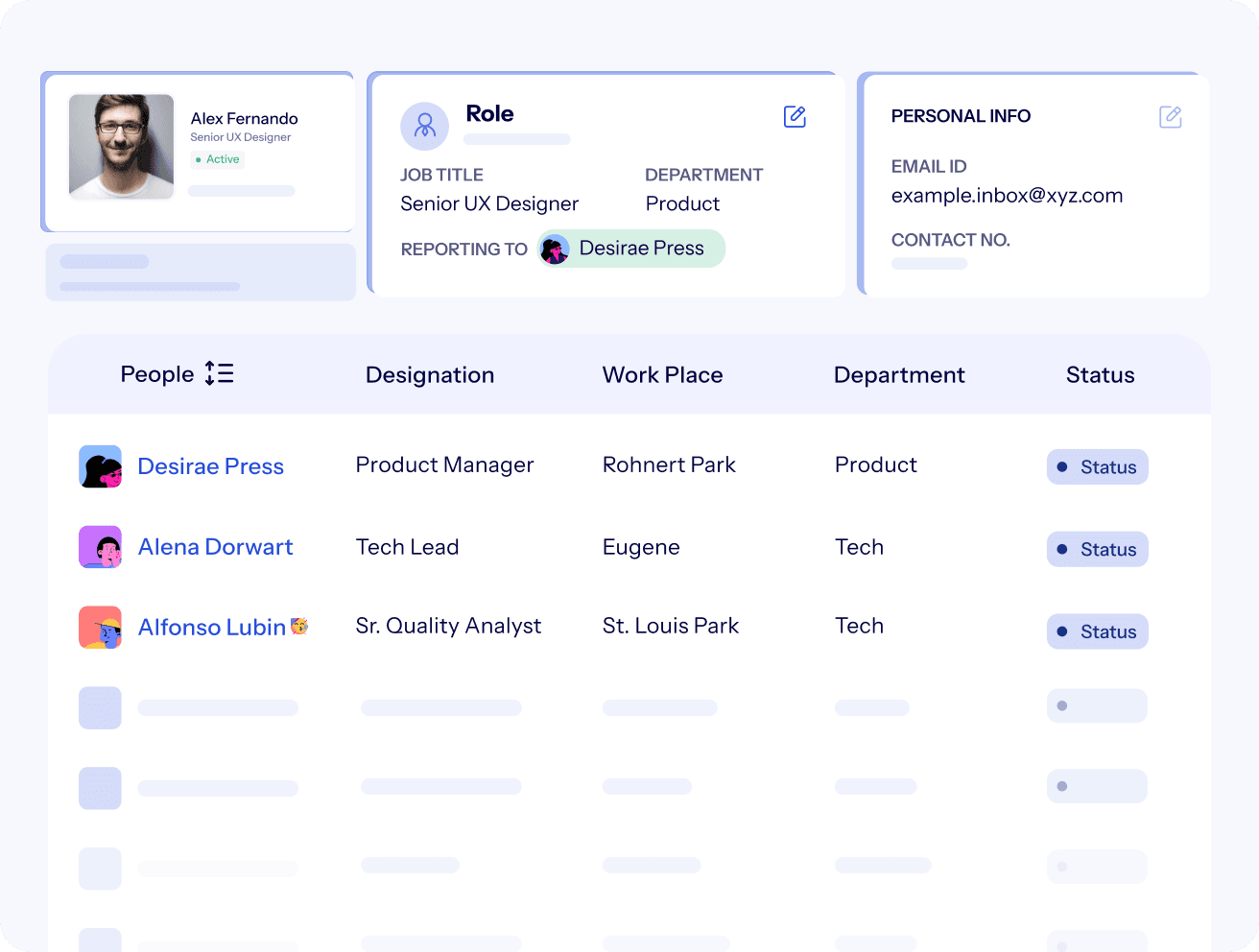Click the edit icon in Personal Info card
This screenshot has height=952, width=1259.
[x=1170, y=117]
